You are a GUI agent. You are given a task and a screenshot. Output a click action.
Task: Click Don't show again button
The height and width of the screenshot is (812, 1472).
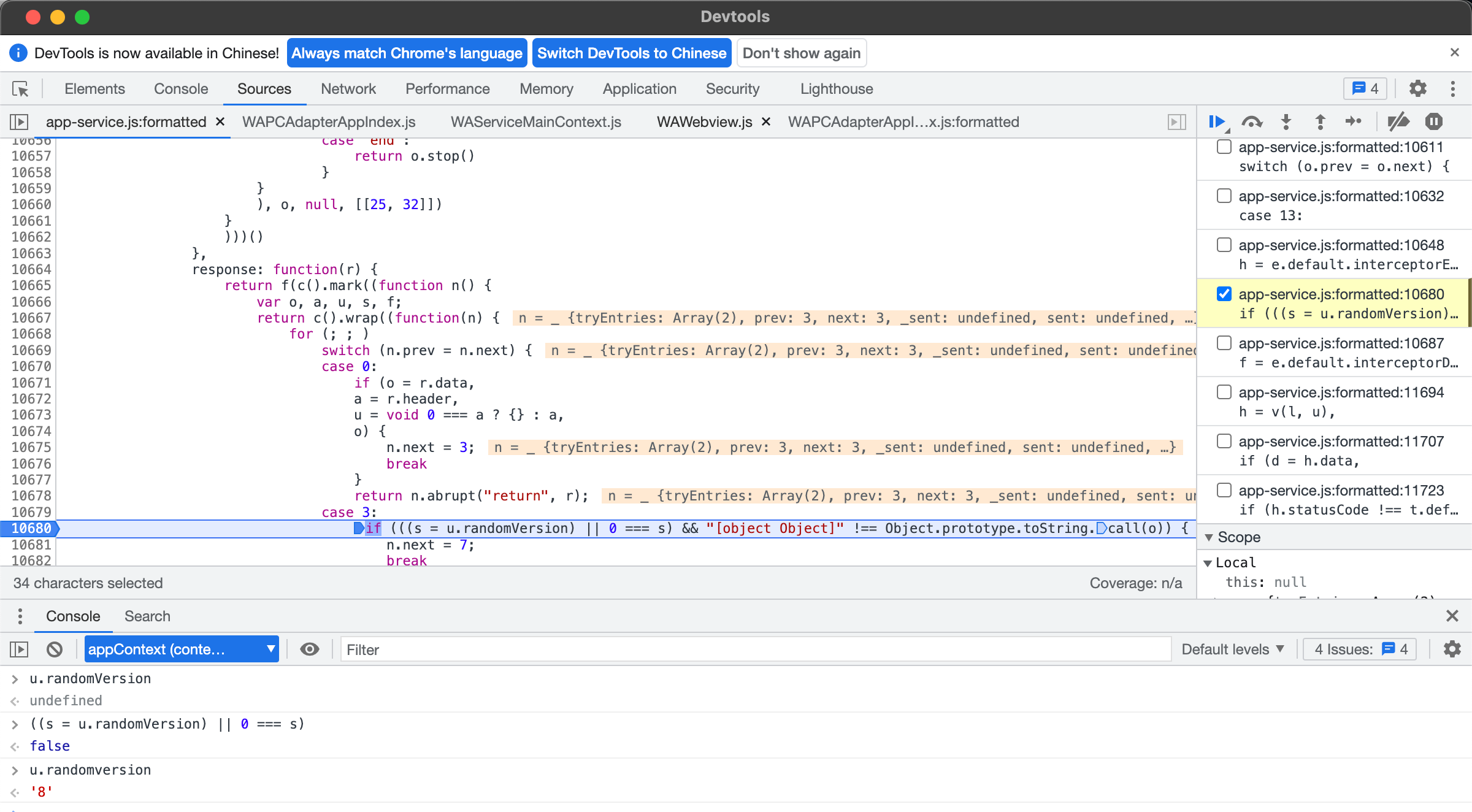click(x=802, y=53)
